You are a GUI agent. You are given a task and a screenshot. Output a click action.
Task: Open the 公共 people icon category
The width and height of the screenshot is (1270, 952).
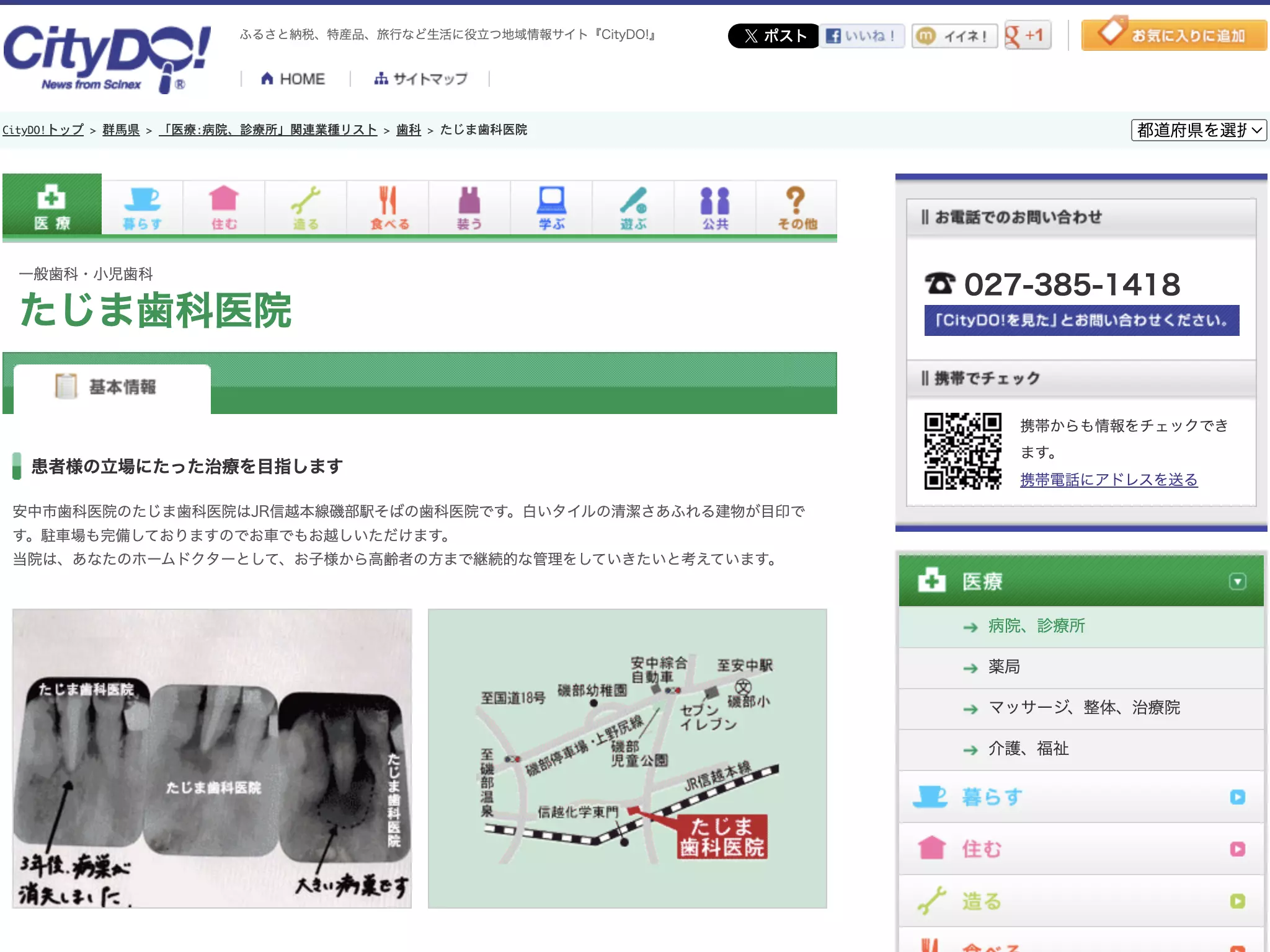715,208
